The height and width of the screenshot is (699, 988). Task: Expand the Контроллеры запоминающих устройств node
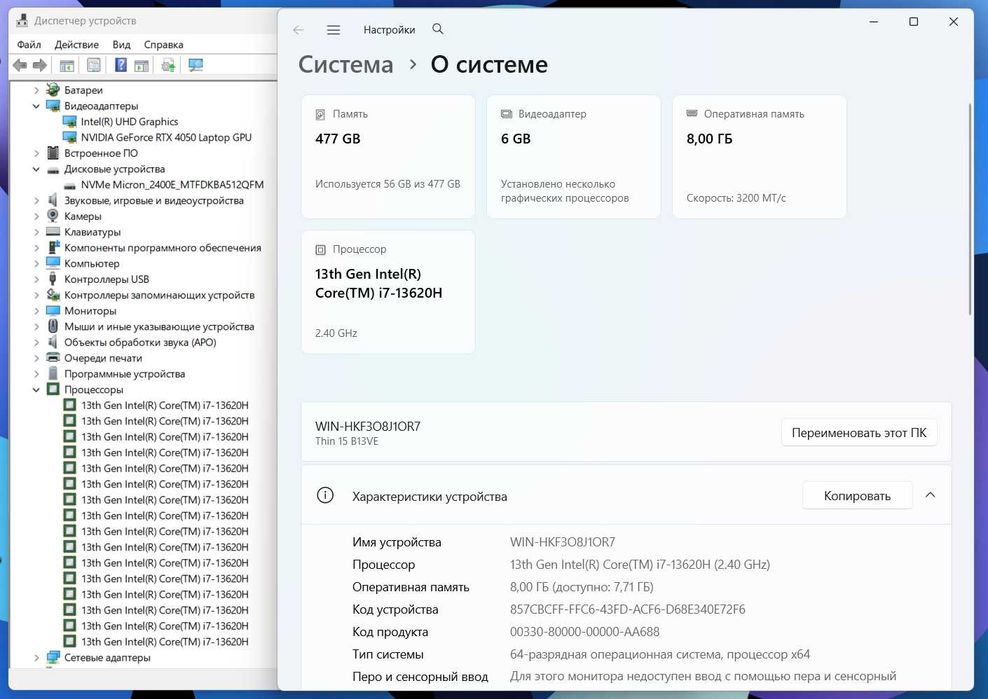(37, 295)
